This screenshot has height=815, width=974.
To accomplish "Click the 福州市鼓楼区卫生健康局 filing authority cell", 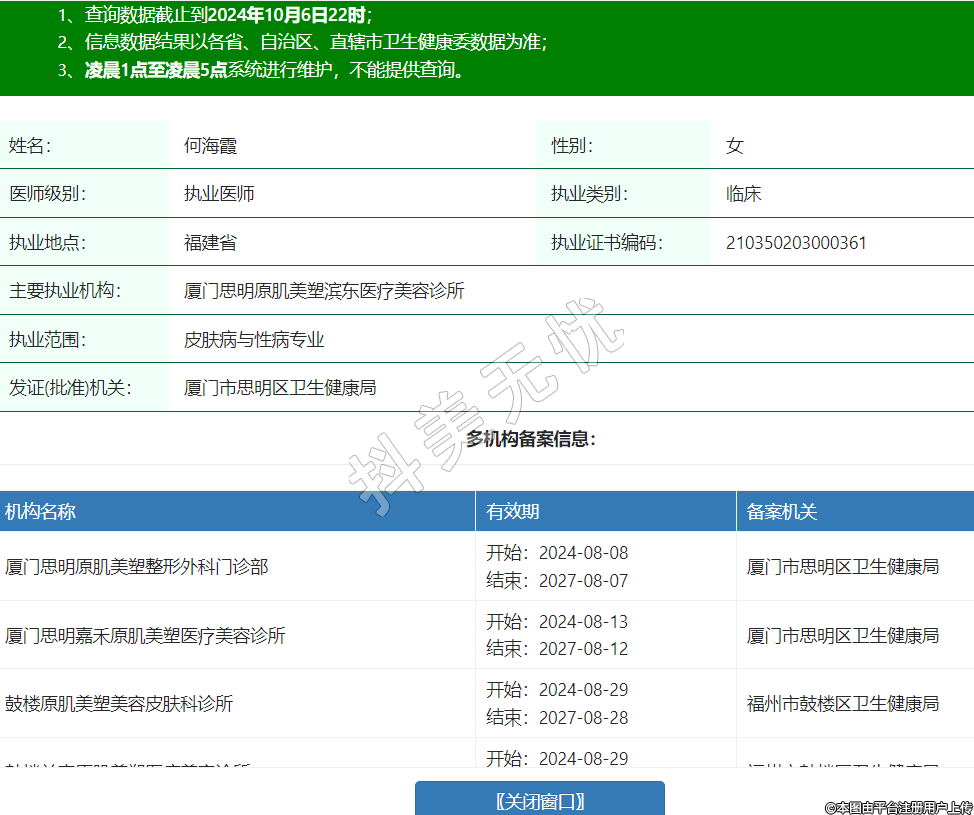I will pyautogui.click(x=843, y=704).
